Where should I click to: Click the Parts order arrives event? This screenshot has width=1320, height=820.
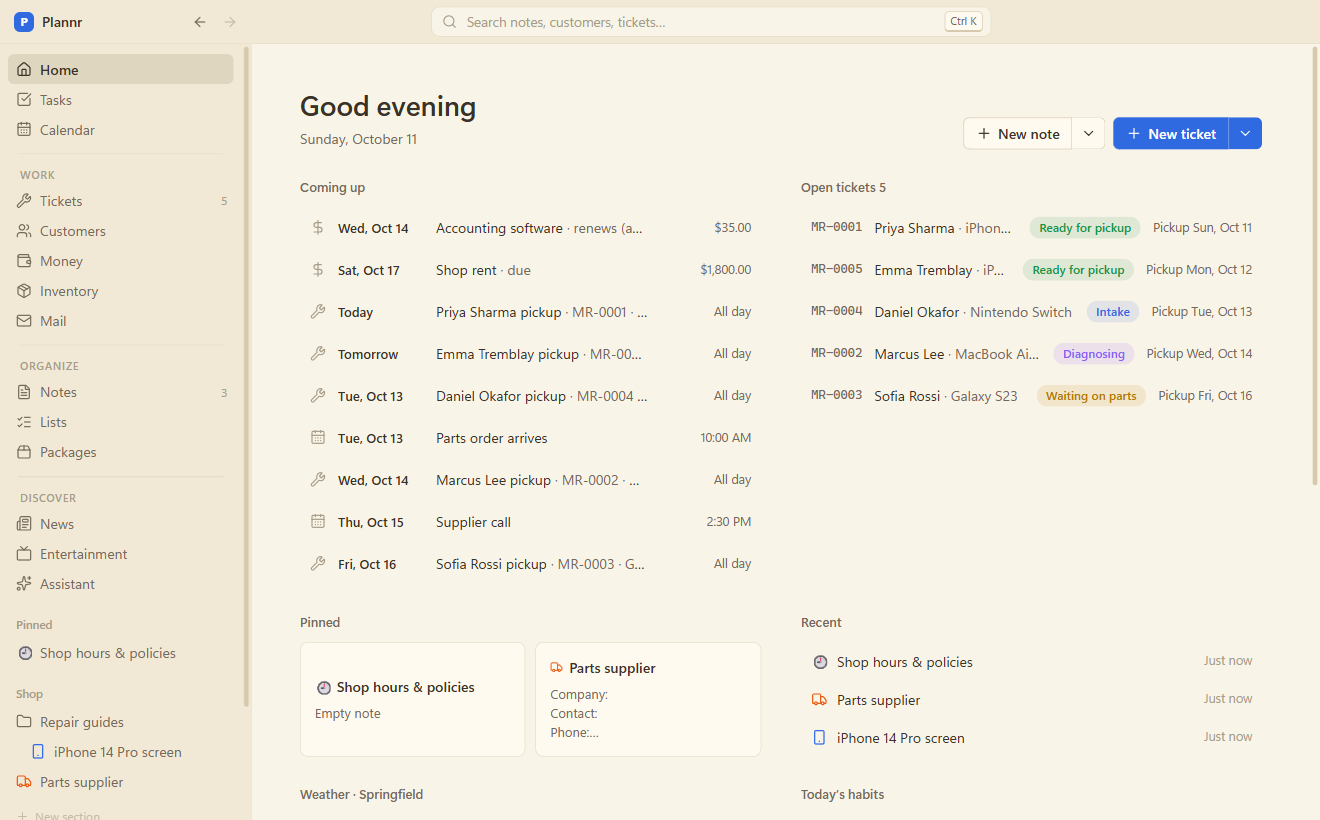click(531, 438)
